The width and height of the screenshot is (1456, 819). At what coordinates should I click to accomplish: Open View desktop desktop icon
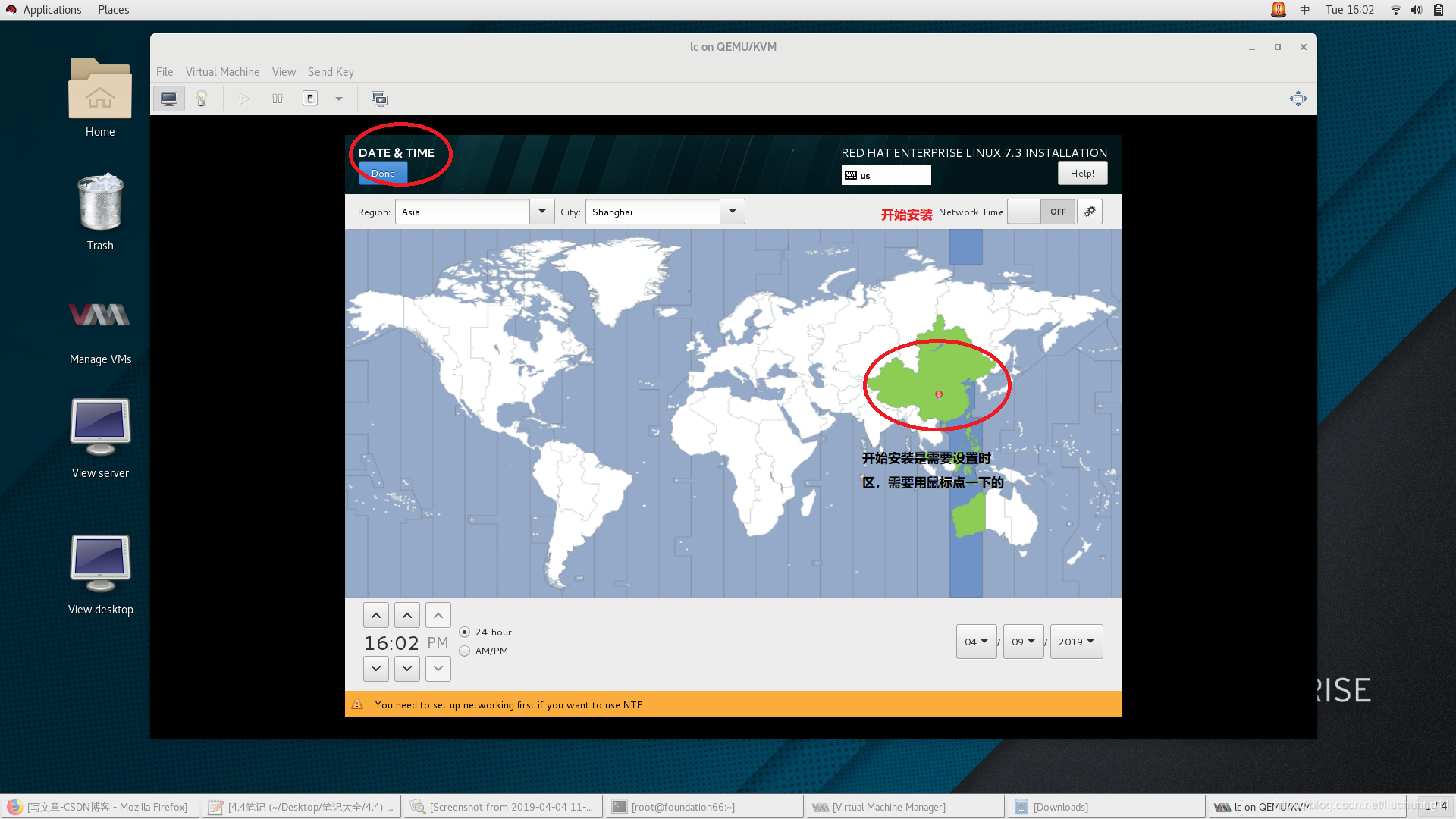coord(100,575)
